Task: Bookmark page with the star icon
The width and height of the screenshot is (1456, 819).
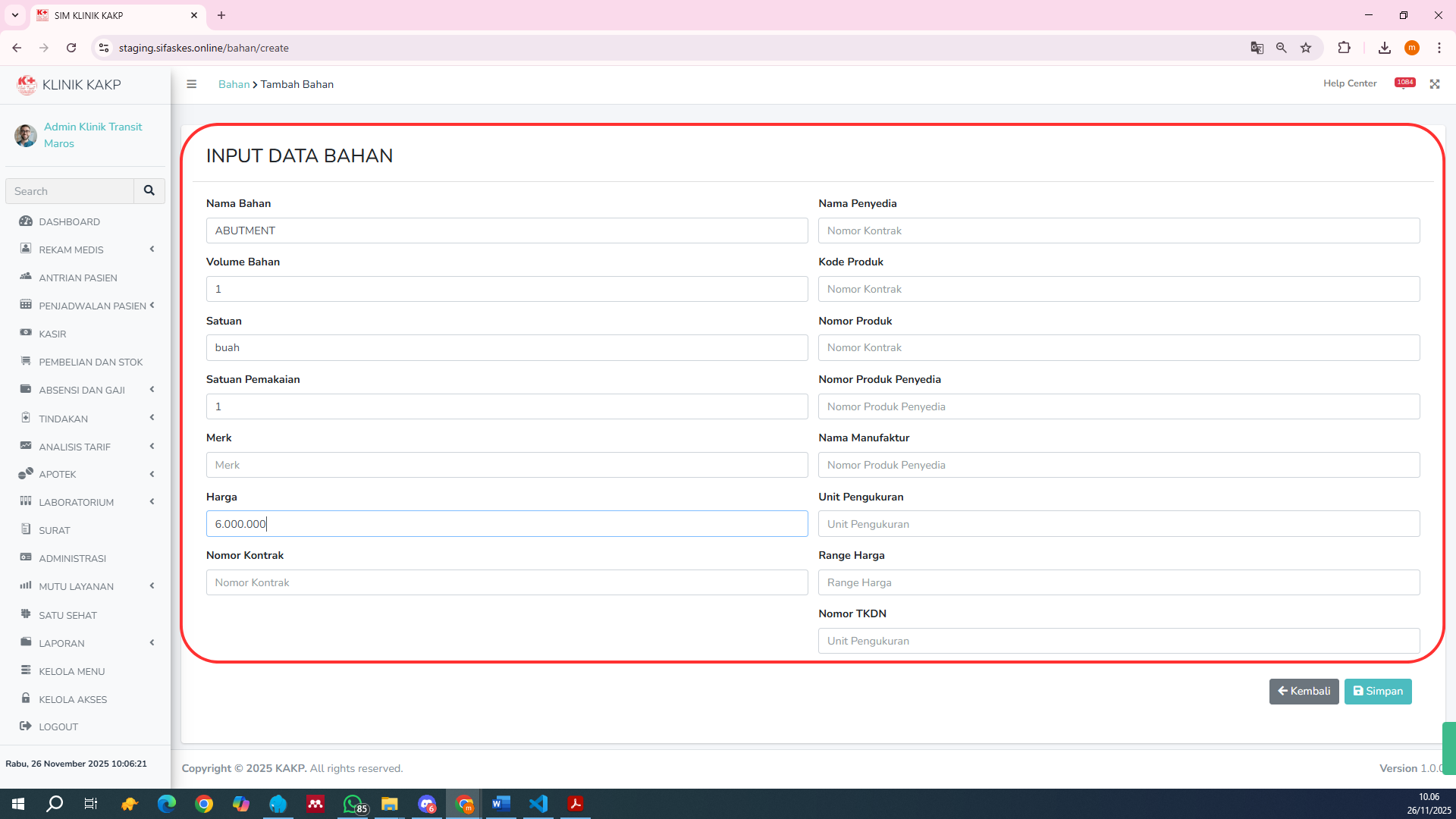Action: pyautogui.click(x=1306, y=48)
